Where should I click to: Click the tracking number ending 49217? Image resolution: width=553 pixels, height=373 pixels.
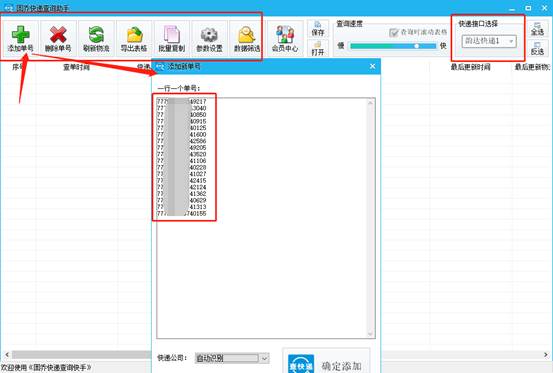(182, 102)
